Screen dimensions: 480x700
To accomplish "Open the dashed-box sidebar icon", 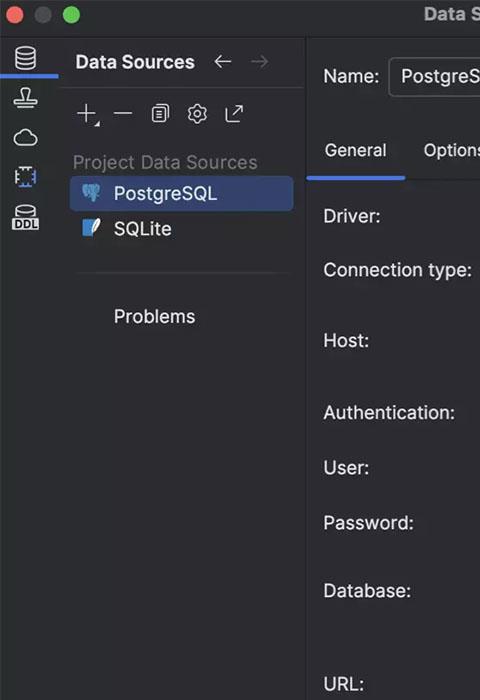I will tap(25, 177).
